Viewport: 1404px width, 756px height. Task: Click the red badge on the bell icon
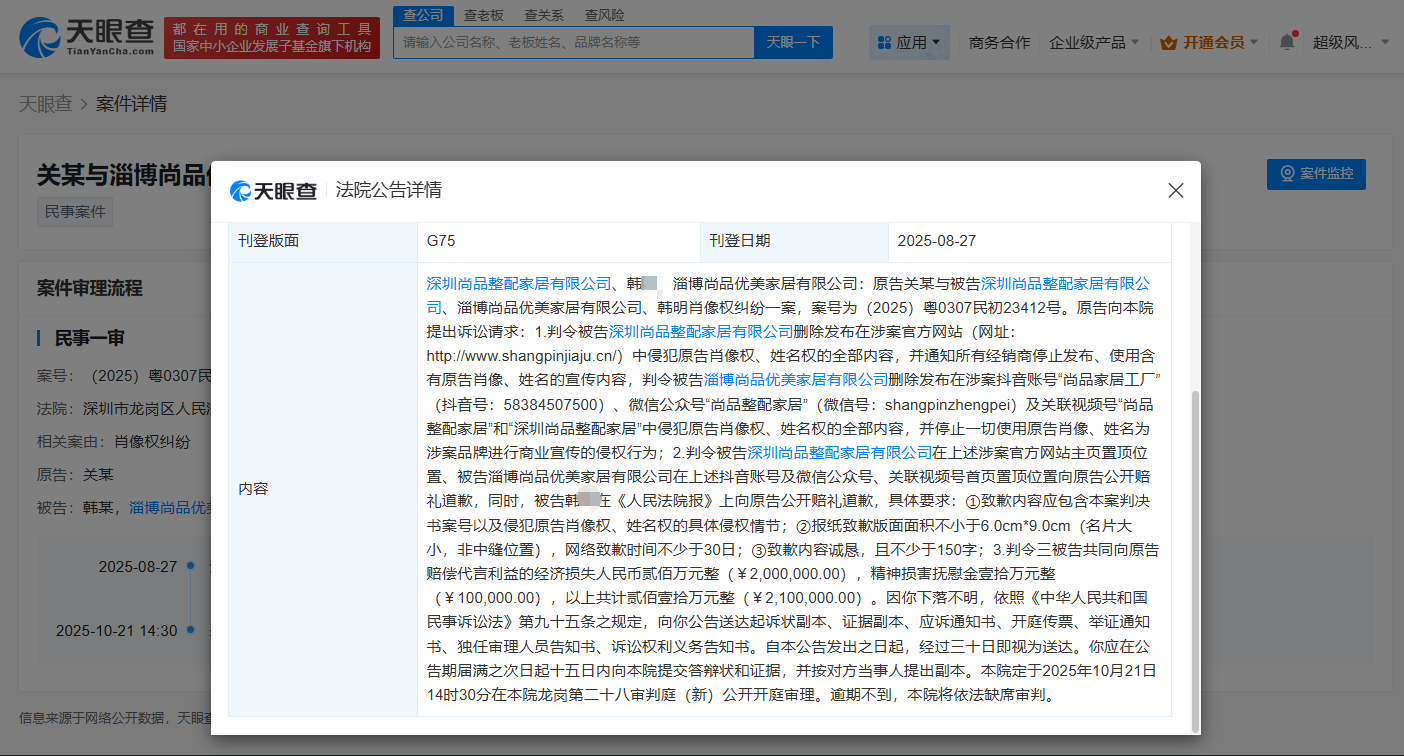(x=1295, y=33)
